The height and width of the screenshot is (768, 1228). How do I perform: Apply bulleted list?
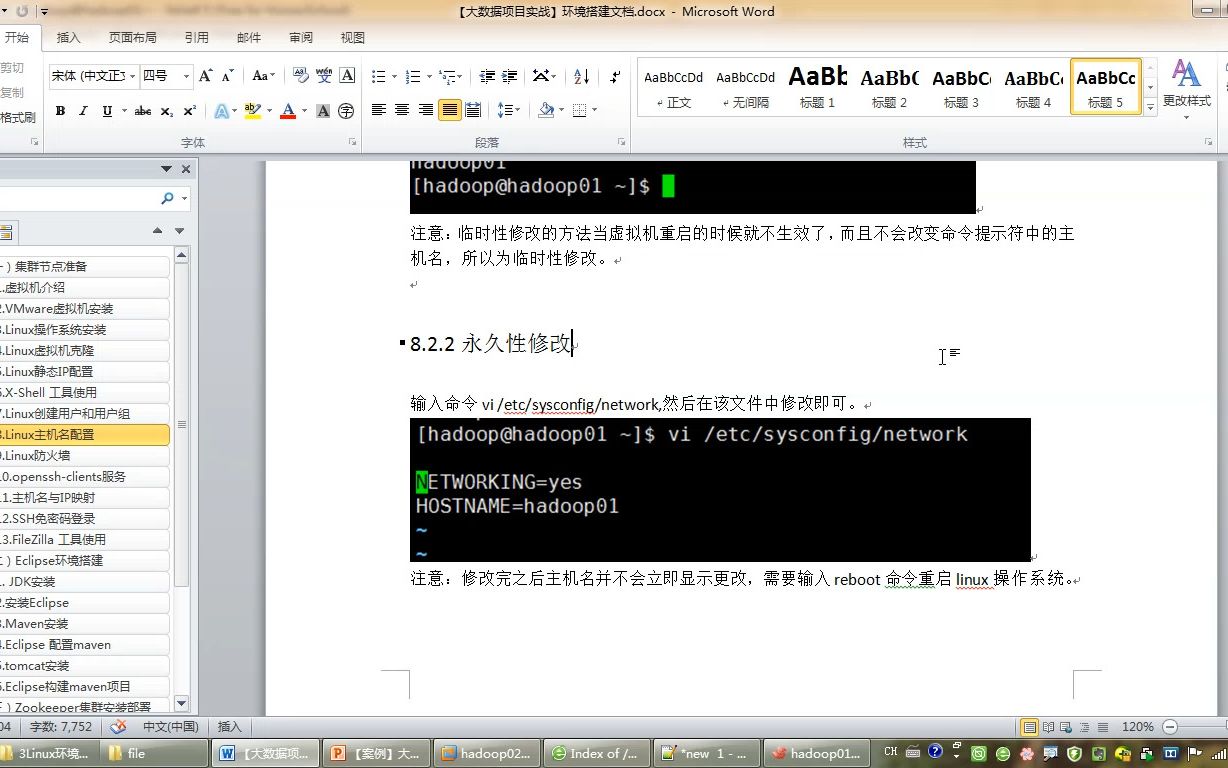coord(378,76)
